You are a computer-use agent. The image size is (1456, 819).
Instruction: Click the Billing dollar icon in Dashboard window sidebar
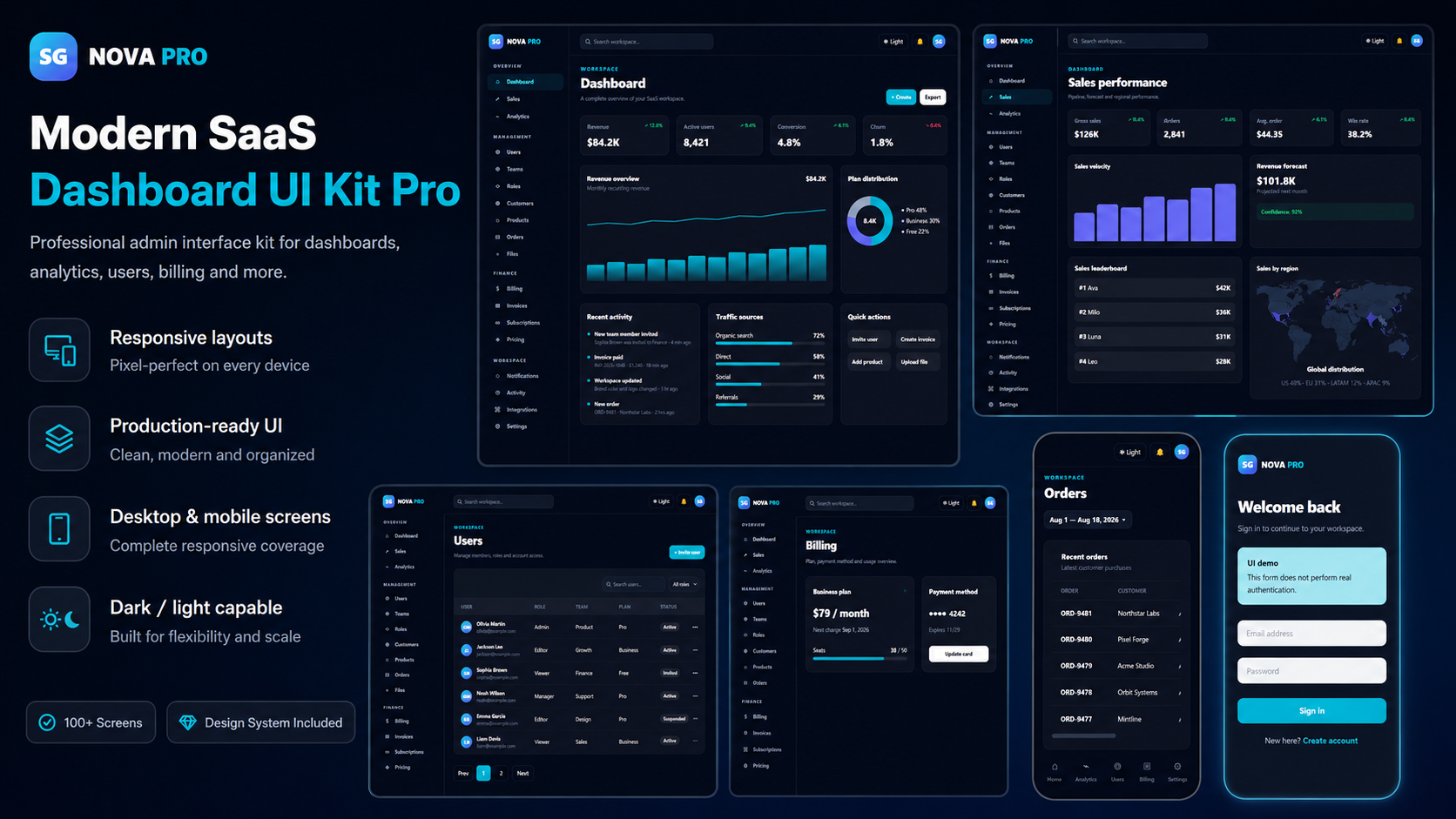click(498, 288)
